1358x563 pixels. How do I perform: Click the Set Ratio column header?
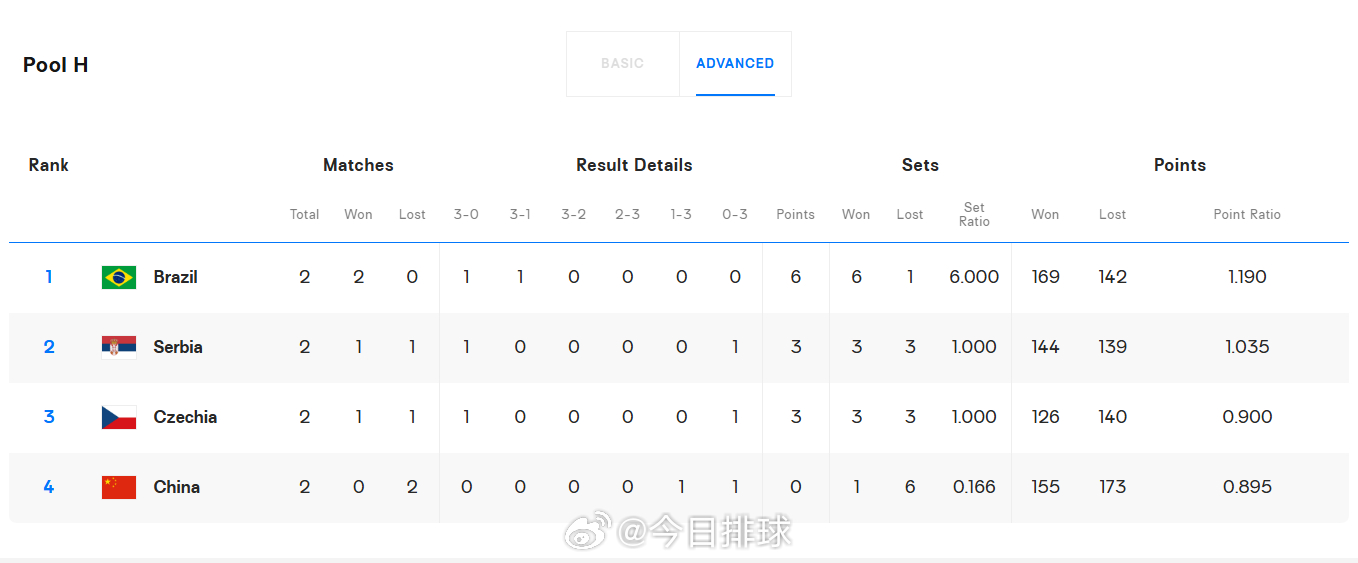coord(974,214)
